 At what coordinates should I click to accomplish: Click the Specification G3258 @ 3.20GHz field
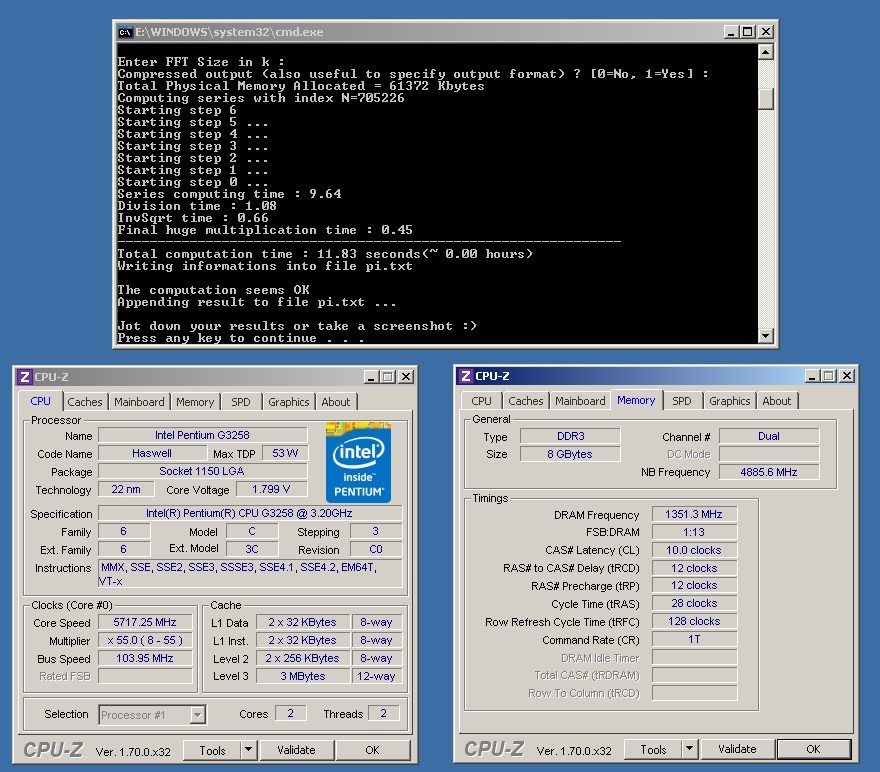click(250, 513)
